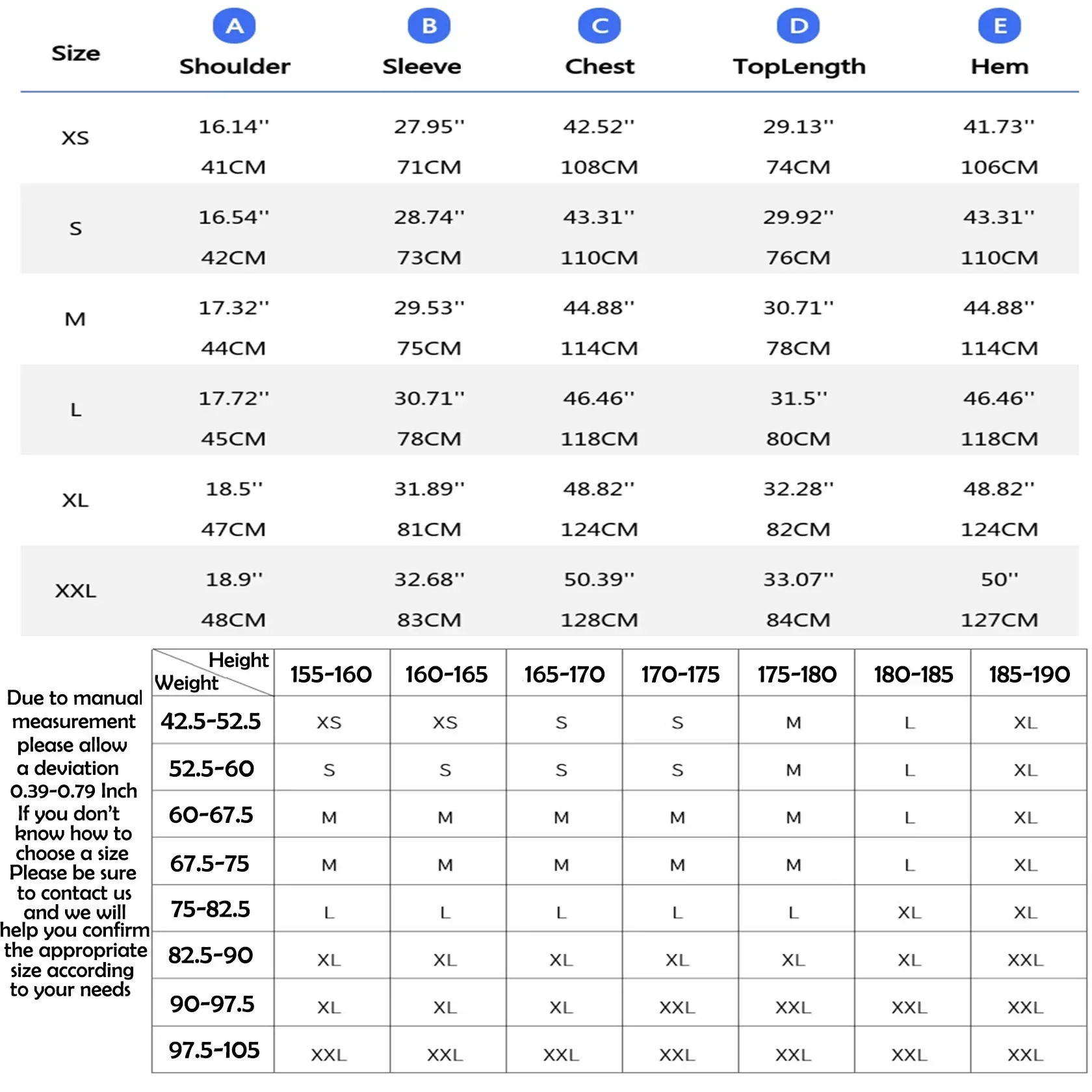Click the 75-82.5 weight row header

(211, 909)
